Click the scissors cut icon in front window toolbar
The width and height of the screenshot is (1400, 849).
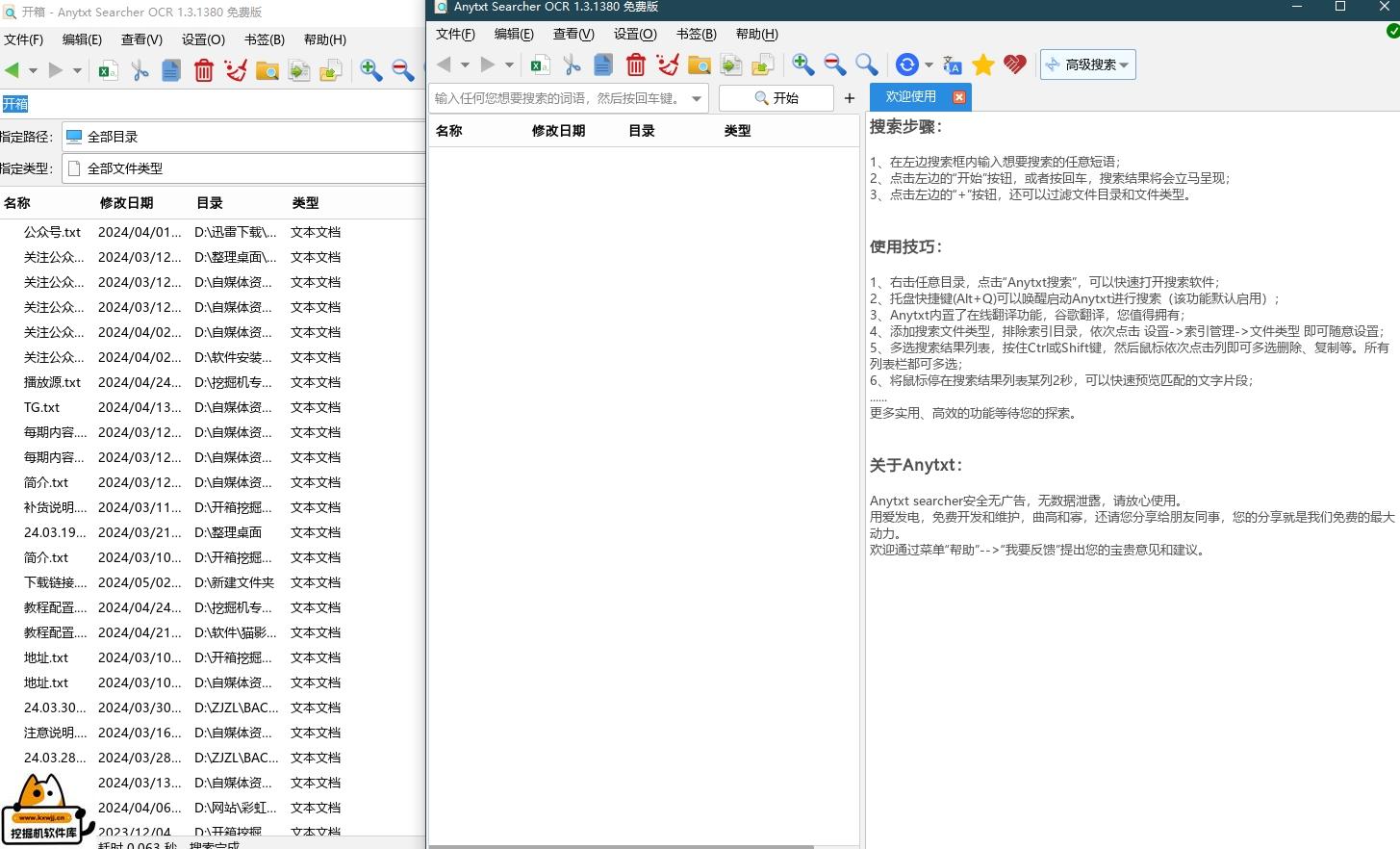point(573,64)
